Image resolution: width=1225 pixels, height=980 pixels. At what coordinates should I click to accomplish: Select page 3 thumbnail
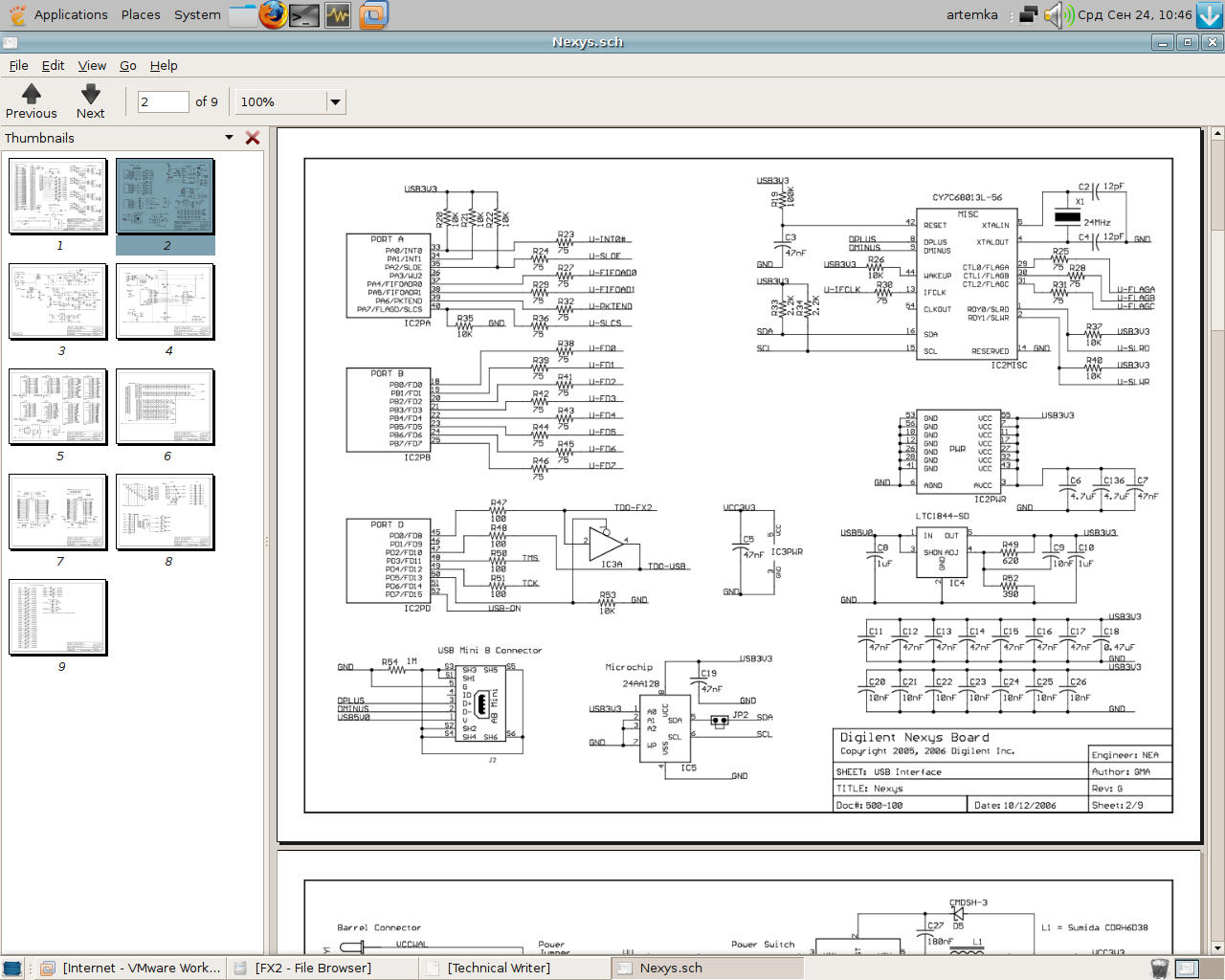(x=58, y=301)
